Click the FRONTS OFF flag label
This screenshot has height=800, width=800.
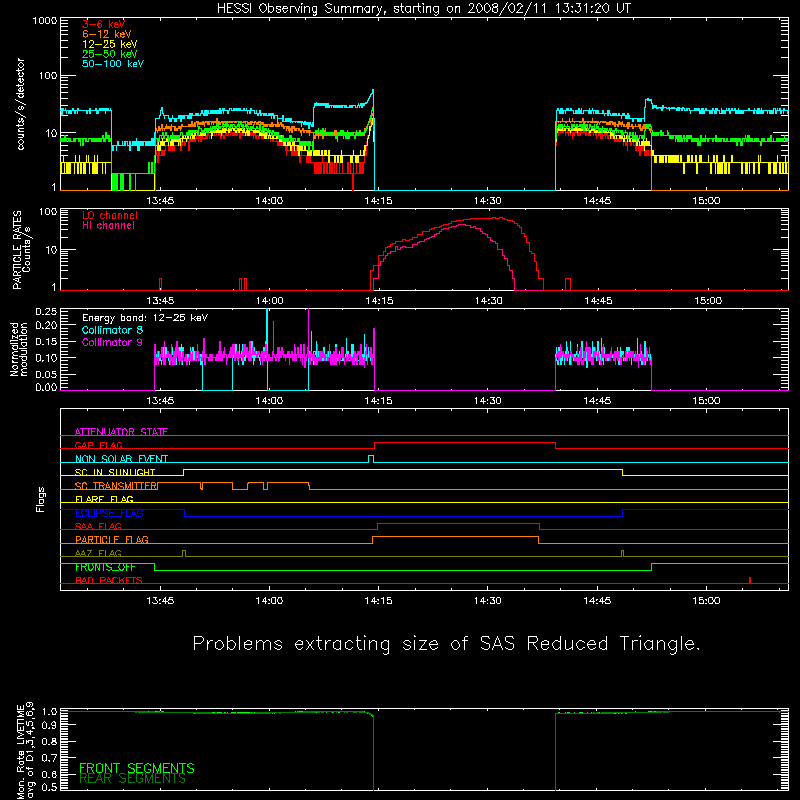pyautogui.click(x=105, y=567)
